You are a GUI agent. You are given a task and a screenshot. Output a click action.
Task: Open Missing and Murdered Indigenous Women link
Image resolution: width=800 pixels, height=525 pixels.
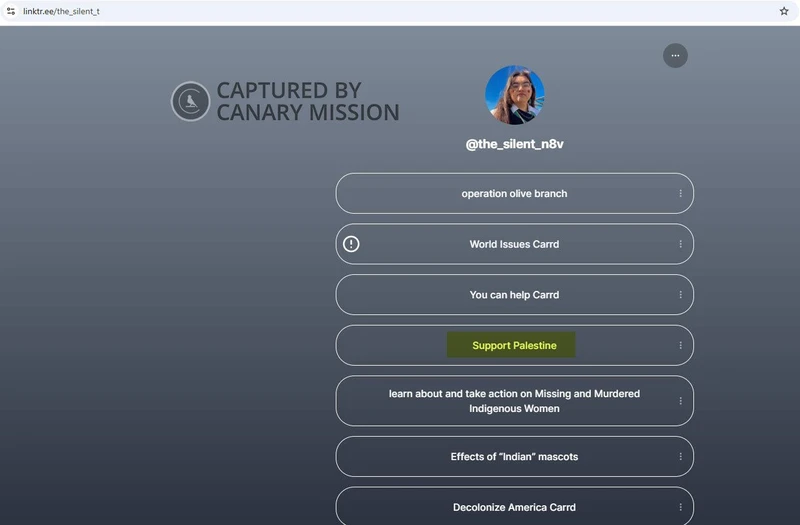pyautogui.click(x=514, y=401)
